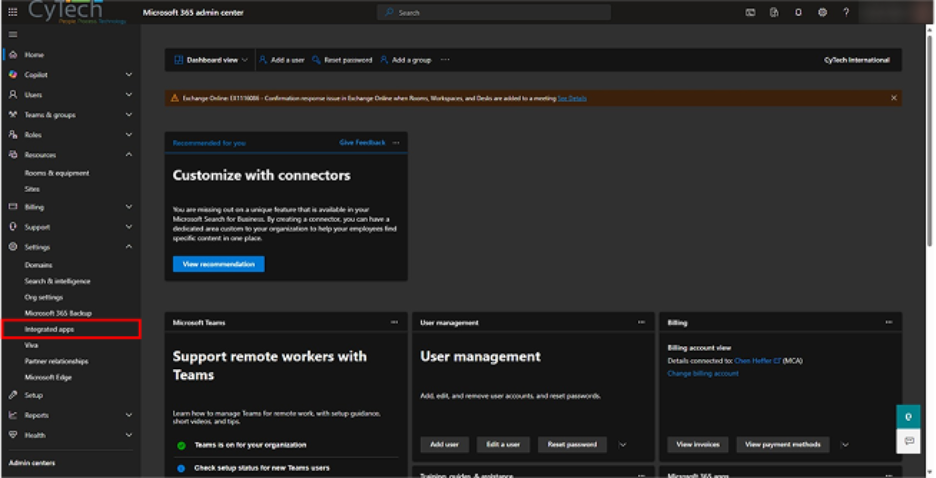Open Domains under Settings
The image size is (936, 478).
tap(38, 265)
